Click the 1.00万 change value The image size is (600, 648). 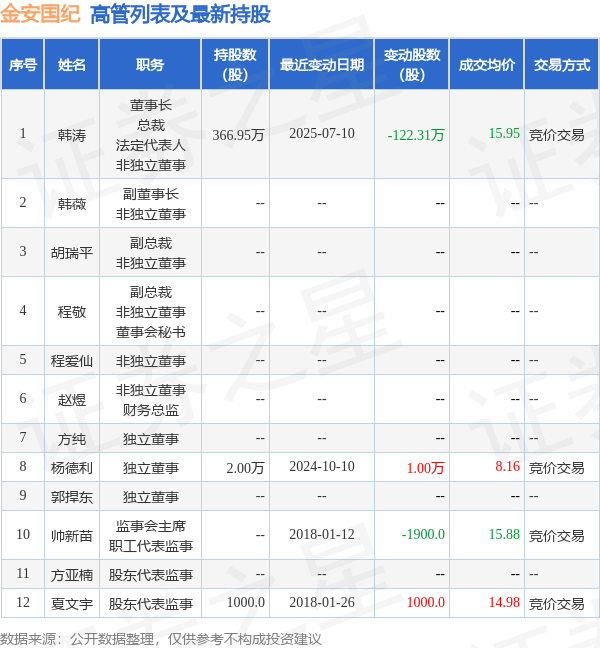tap(425, 468)
